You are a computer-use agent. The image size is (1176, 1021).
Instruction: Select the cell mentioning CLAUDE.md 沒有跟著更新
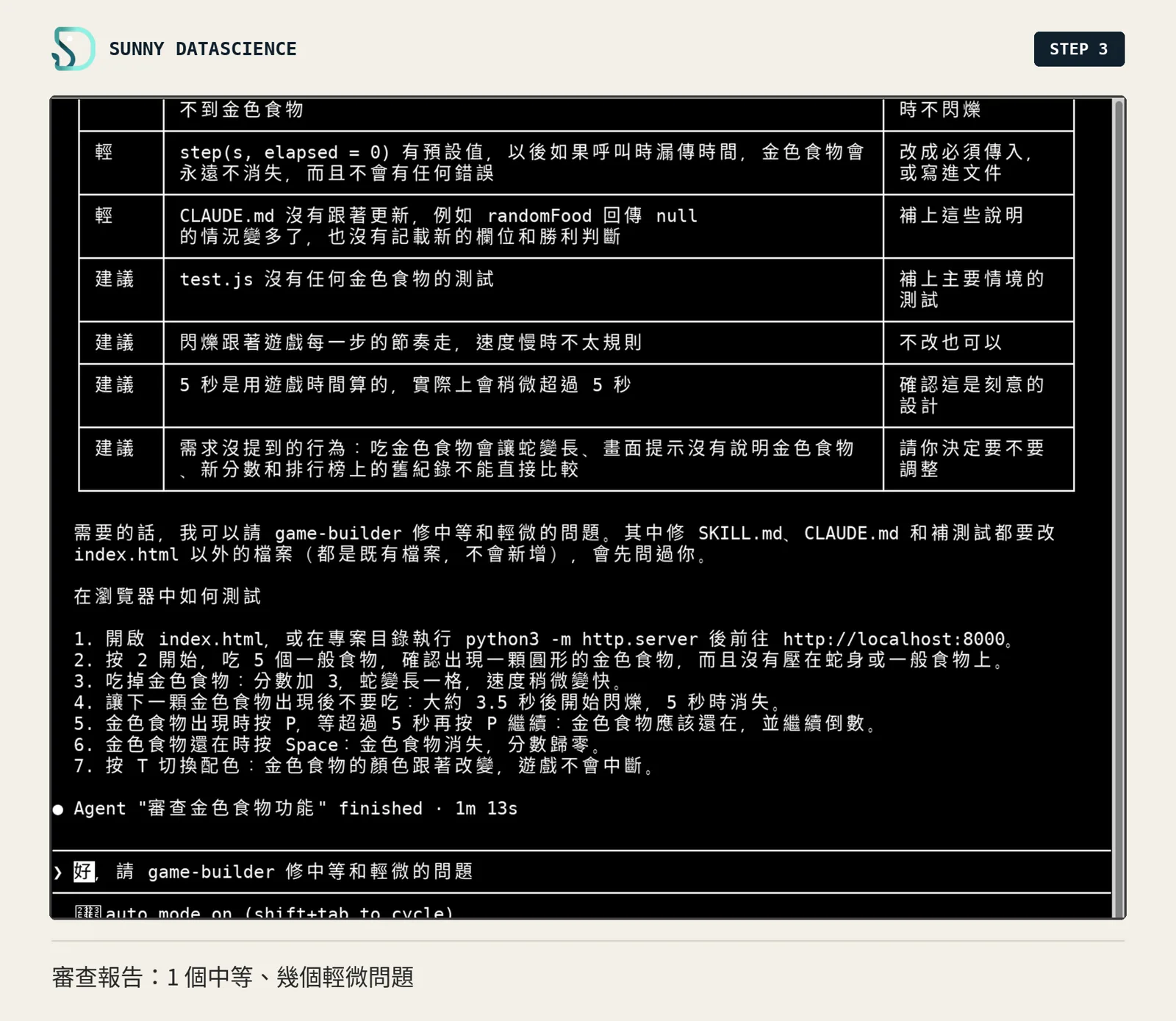pos(523,226)
